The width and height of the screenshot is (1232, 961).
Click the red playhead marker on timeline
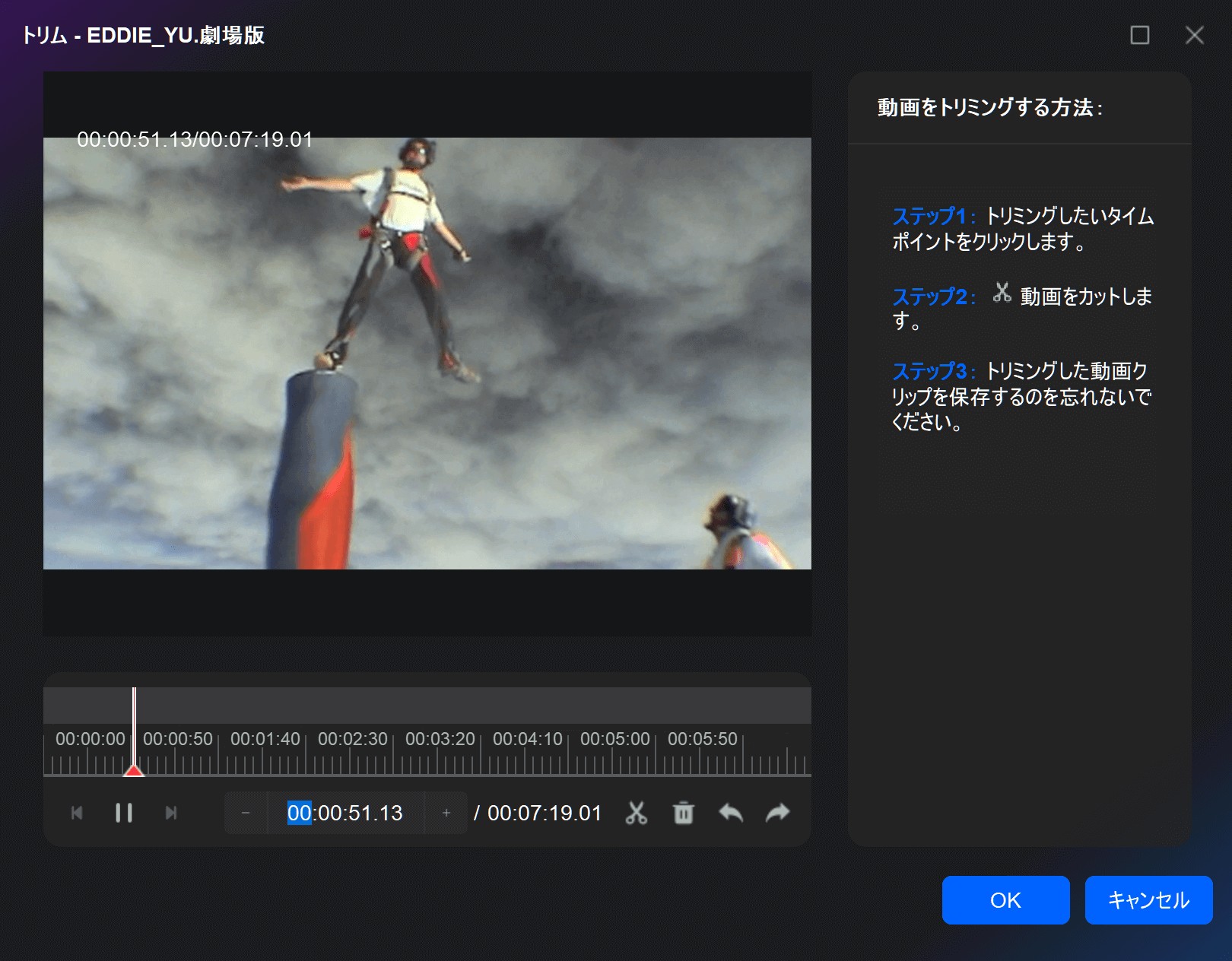coord(135,770)
